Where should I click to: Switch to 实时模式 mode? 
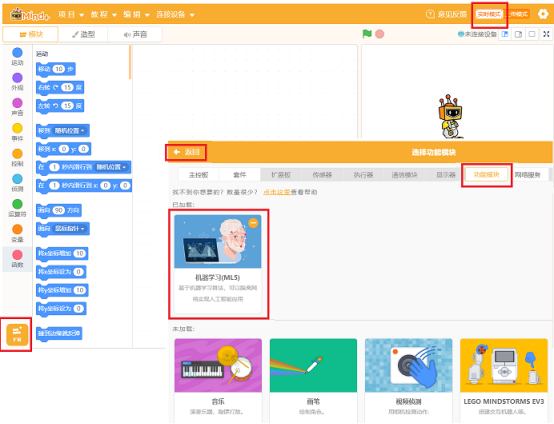tap(489, 14)
